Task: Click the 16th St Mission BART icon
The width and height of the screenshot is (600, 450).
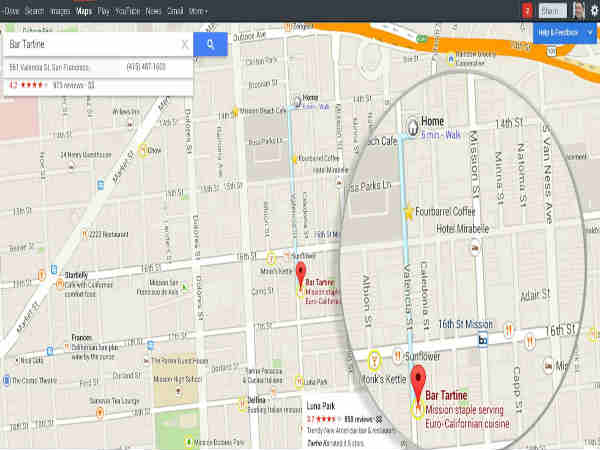Action: click(483, 340)
